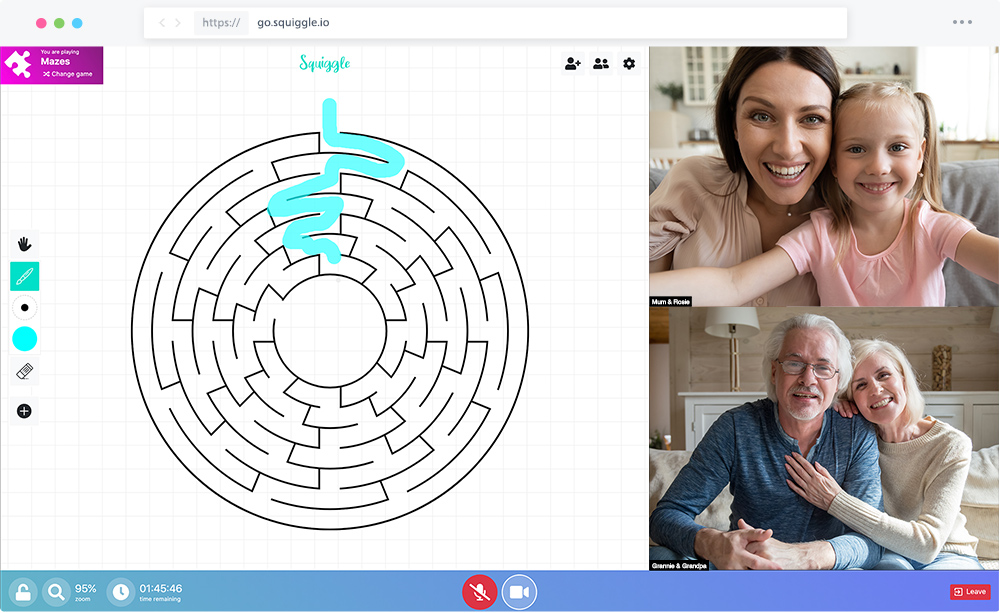Image resolution: width=1000 pixels, height=613 pixels.
Task: Unmute the red microphone button
Action: 480,592
